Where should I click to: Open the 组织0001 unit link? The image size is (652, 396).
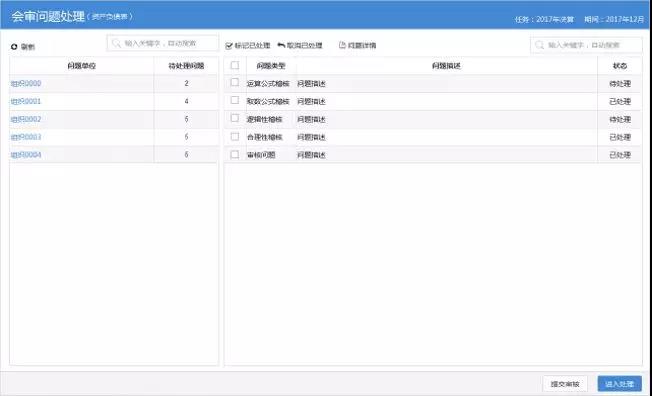[x=26, y=101]
